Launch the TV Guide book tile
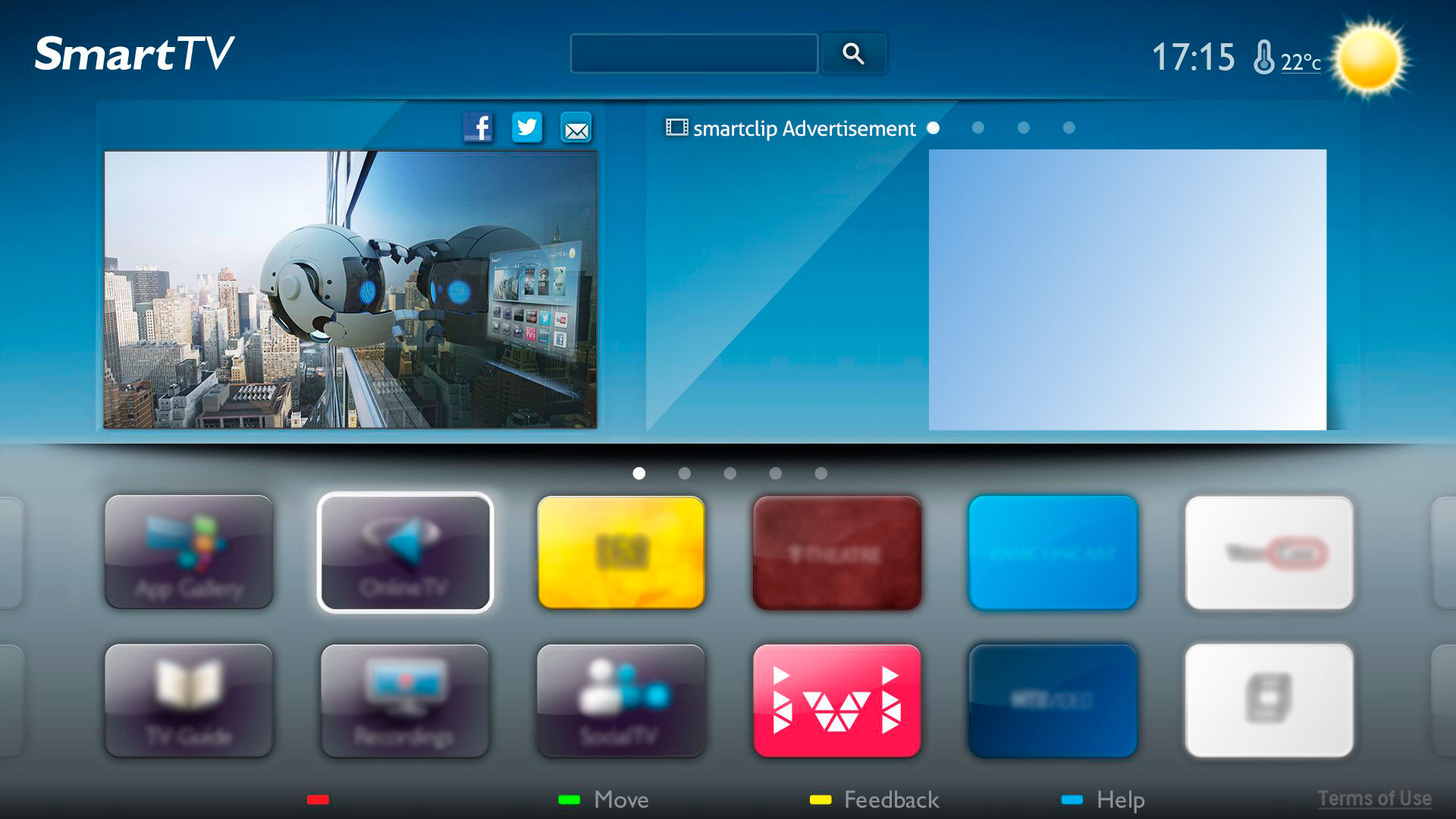 tap(189, 701)
